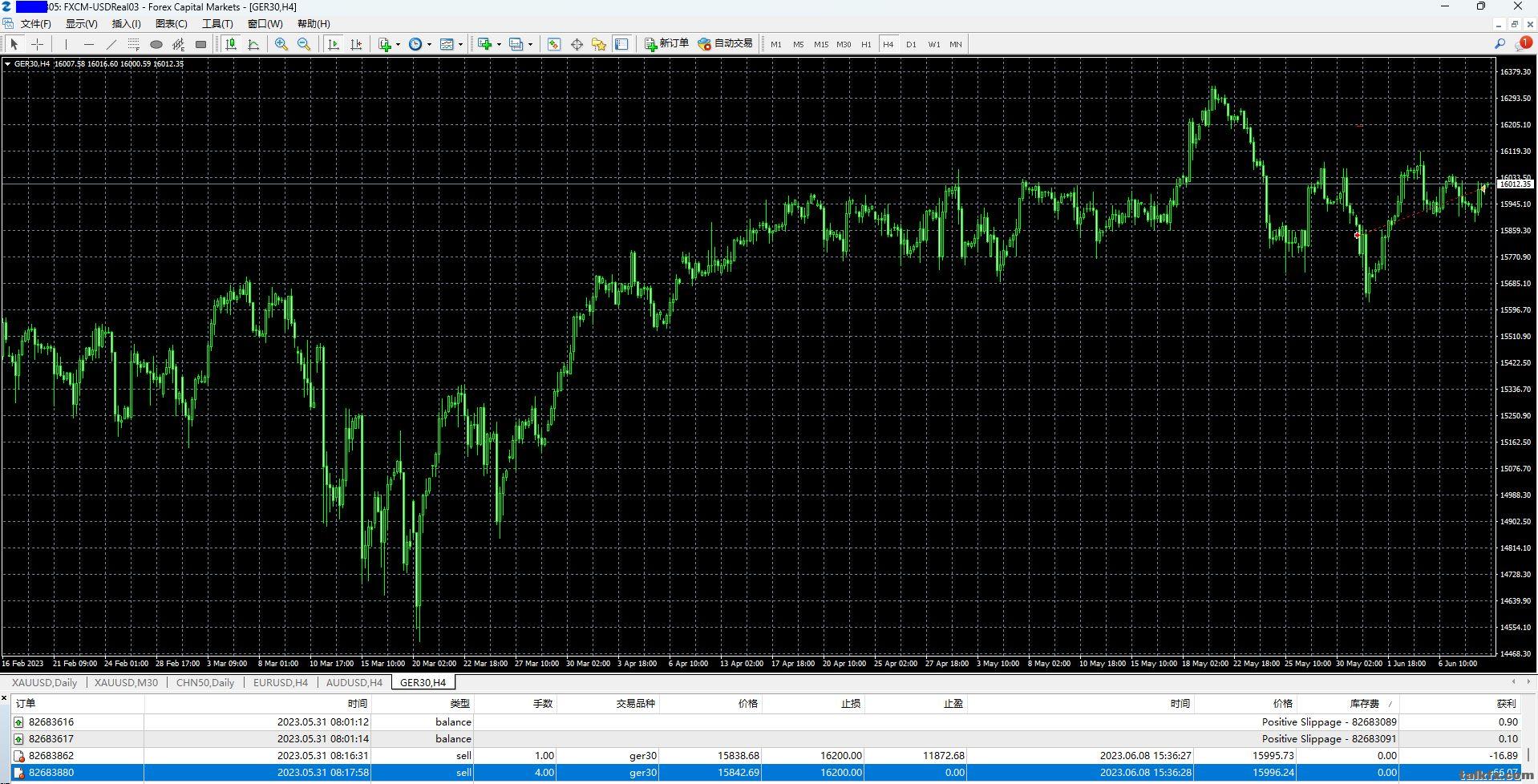
Task: Select the ellipse drawing tool
Action: coord(156,44)
